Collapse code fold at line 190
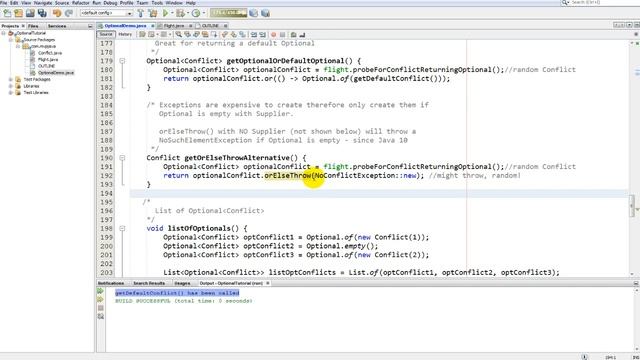Image resolution: width=640 pixels, height=360 pixels. (x=122, y=158)
